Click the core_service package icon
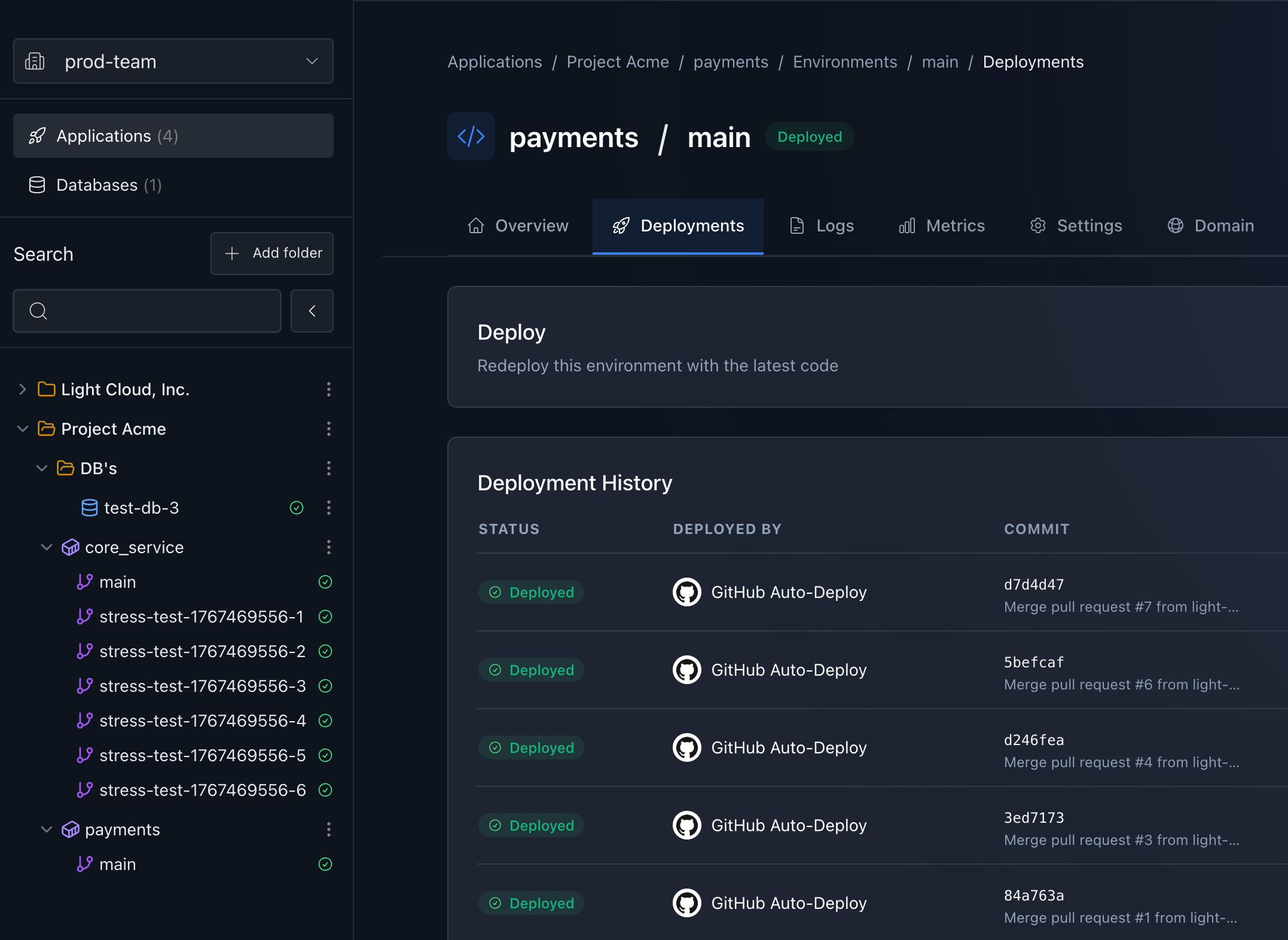Screen dimensions: 1288x940 [71, 547]
